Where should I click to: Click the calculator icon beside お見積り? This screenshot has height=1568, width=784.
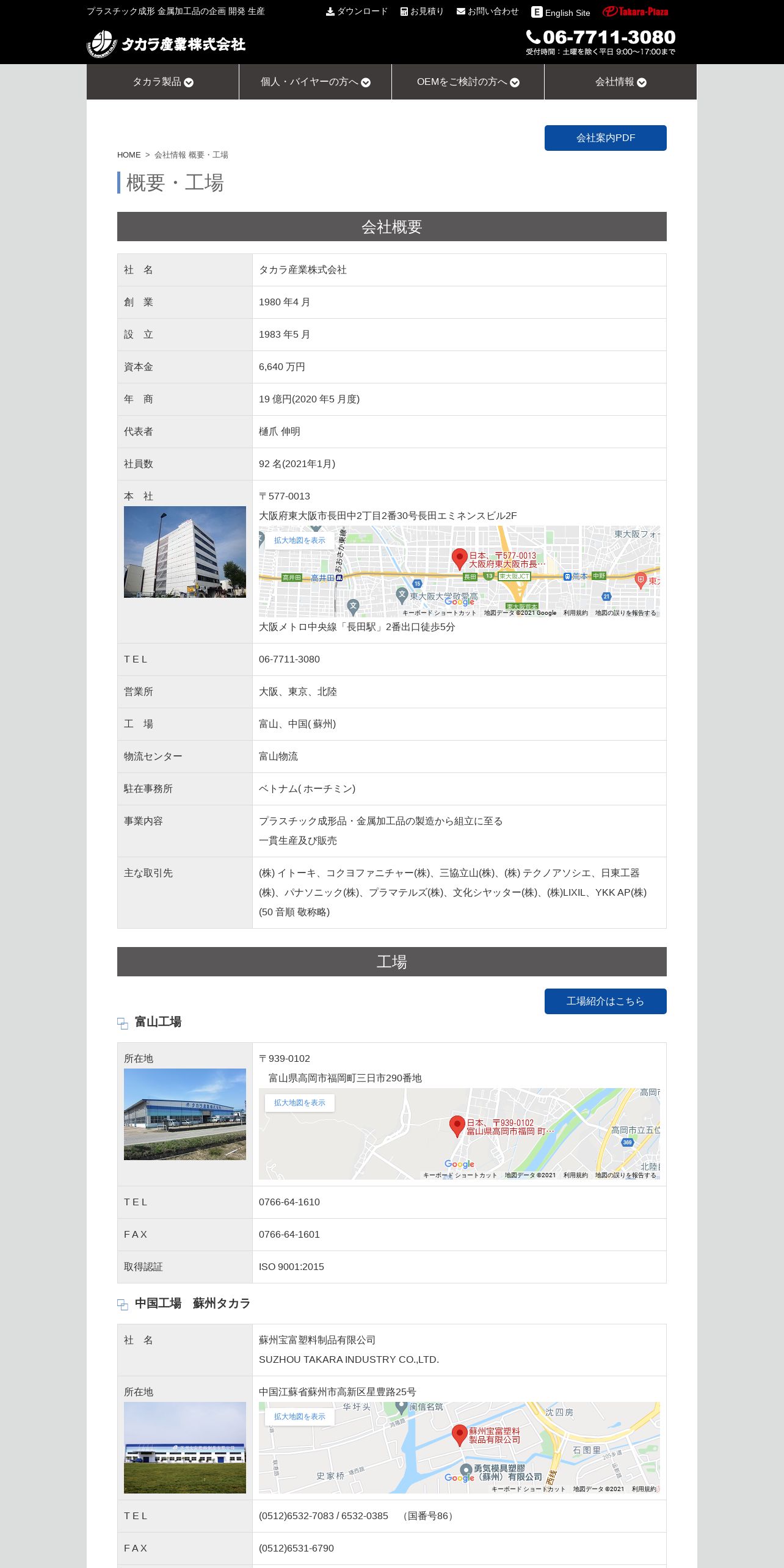coord(404,12)
